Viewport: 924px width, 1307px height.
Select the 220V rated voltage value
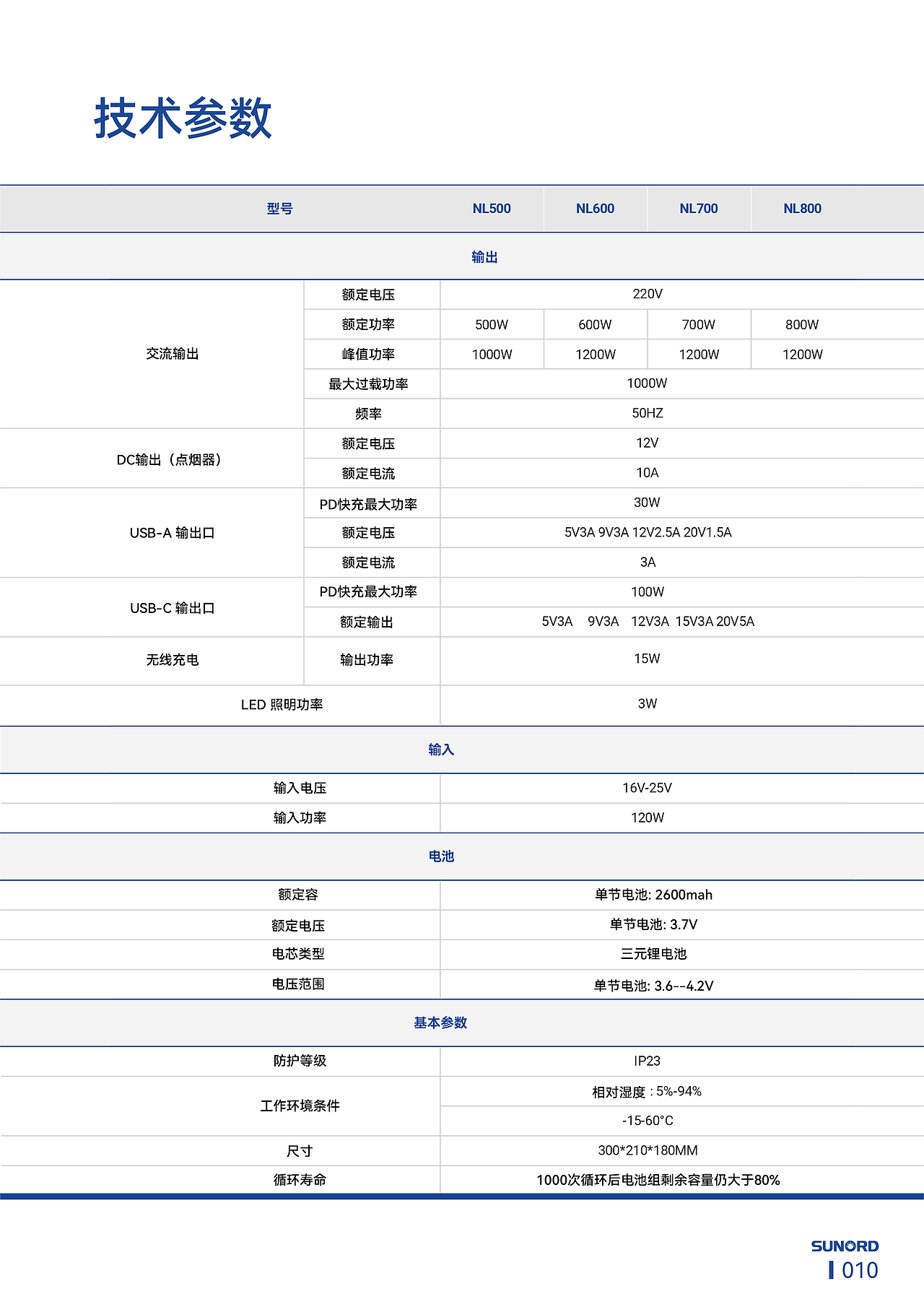pos(648,294)
